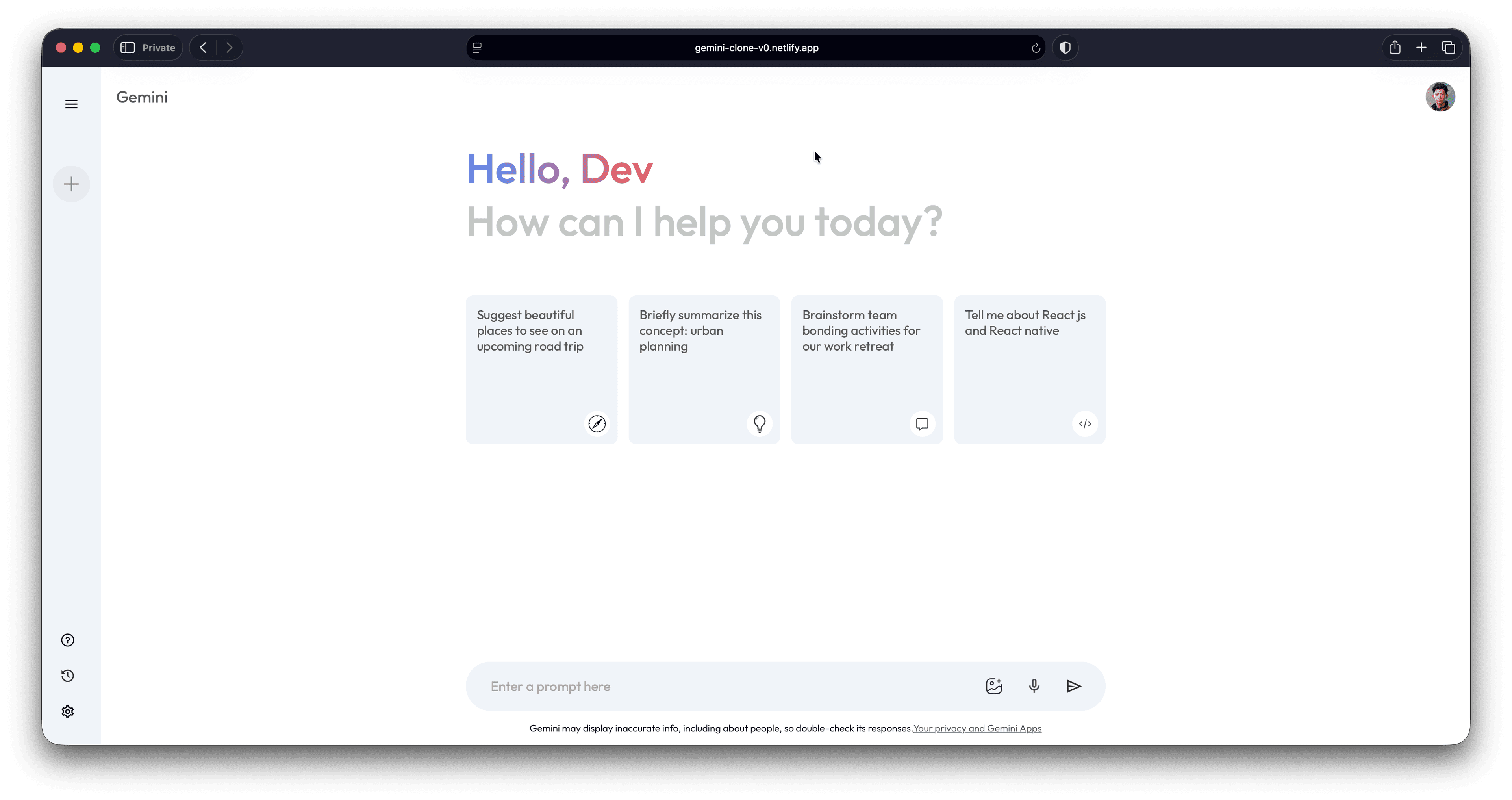Select 'Suggest beautiful places' suggestion card

(x=541, y=369)
